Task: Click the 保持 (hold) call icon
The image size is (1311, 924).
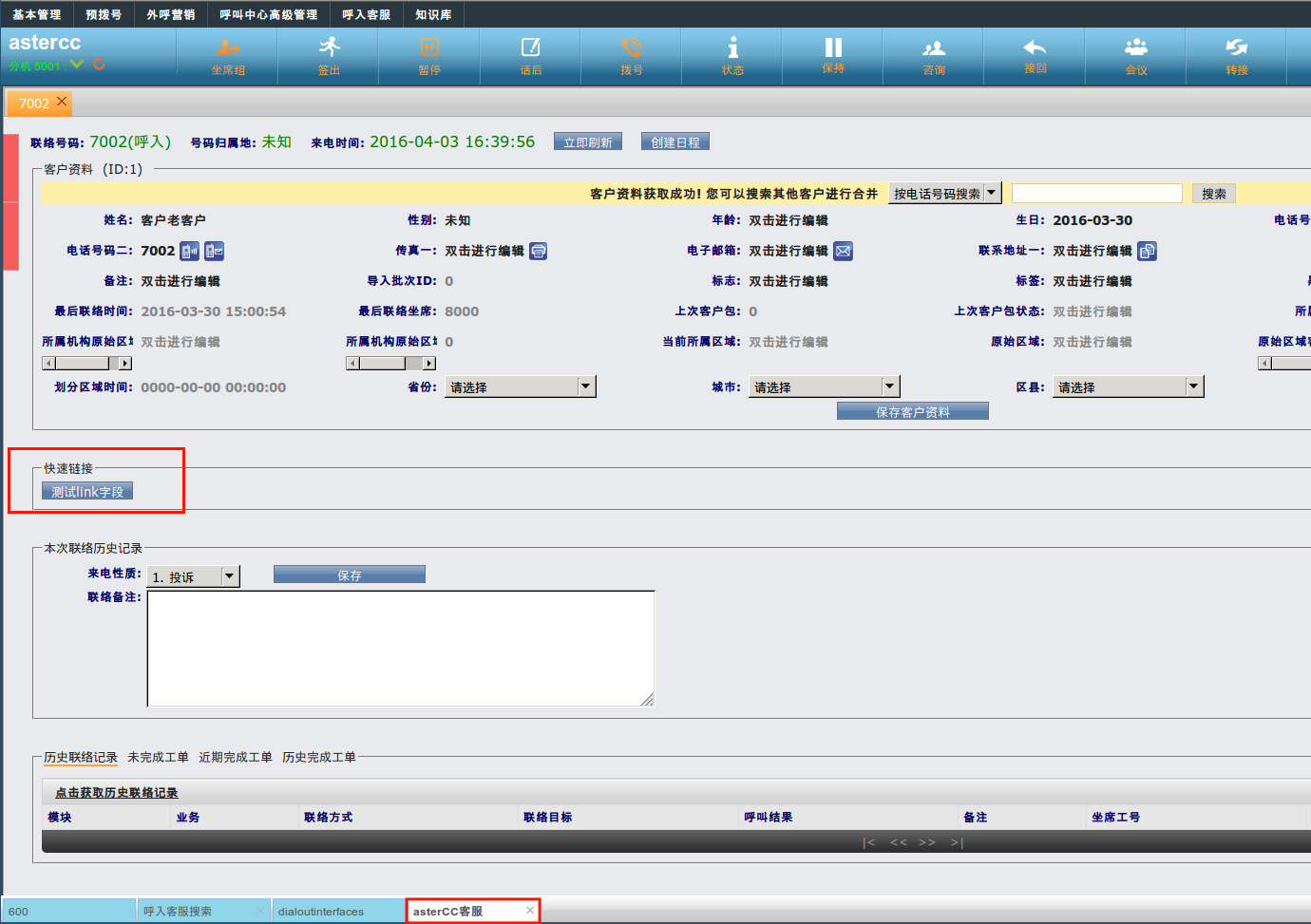Action: [833, 55]
